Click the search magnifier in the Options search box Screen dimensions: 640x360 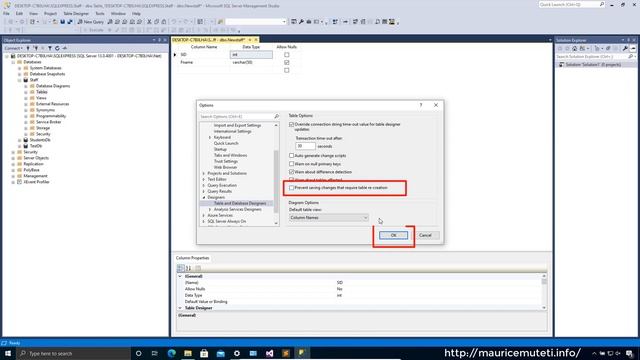pos(276,116)
